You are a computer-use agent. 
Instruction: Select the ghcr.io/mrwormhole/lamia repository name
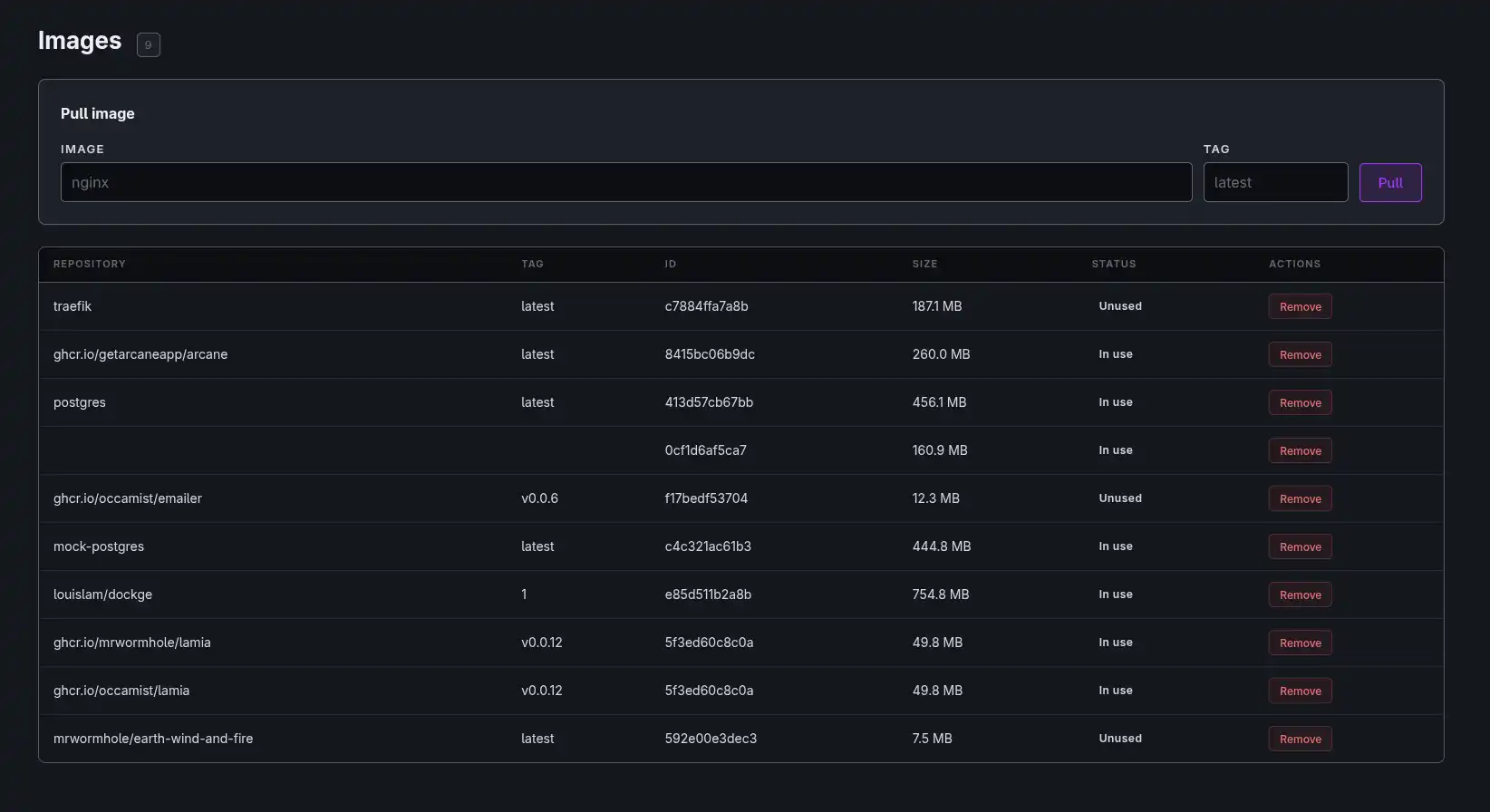132,643
